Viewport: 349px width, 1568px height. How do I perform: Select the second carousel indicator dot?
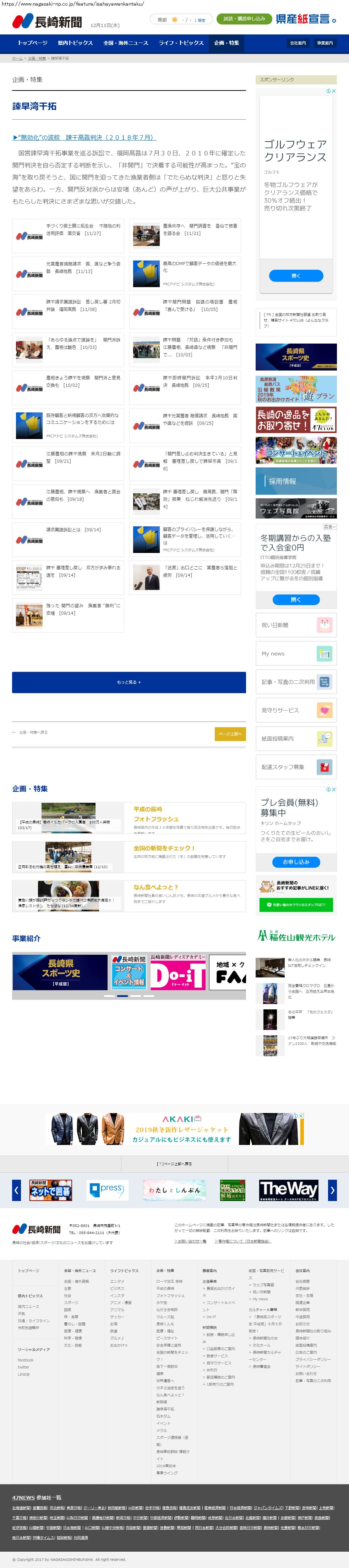pyautogui.click(x=122, y=996)
